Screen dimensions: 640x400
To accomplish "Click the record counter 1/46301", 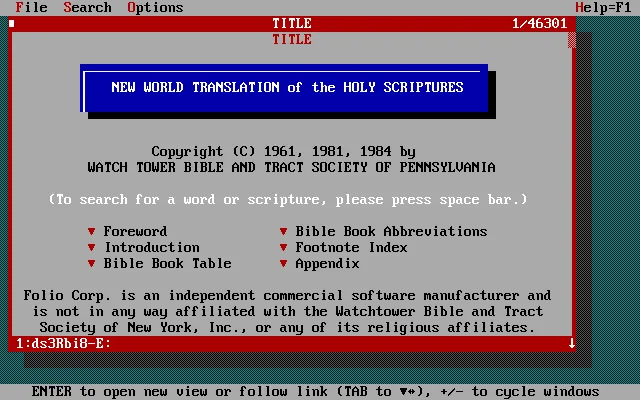I will point(540,23).
